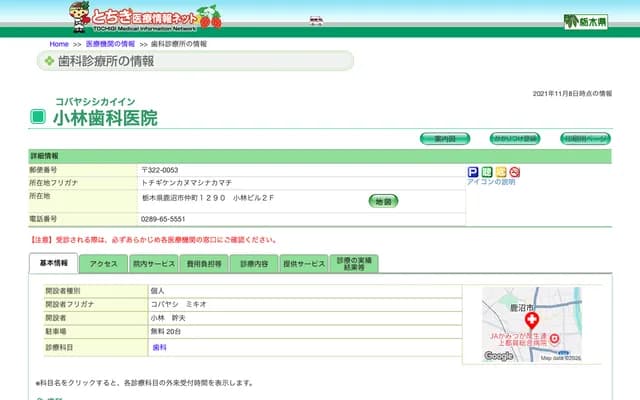640x400 pixels.
Task: Switch to the 提供サービス tab
Action: click(x=304, y=264)
